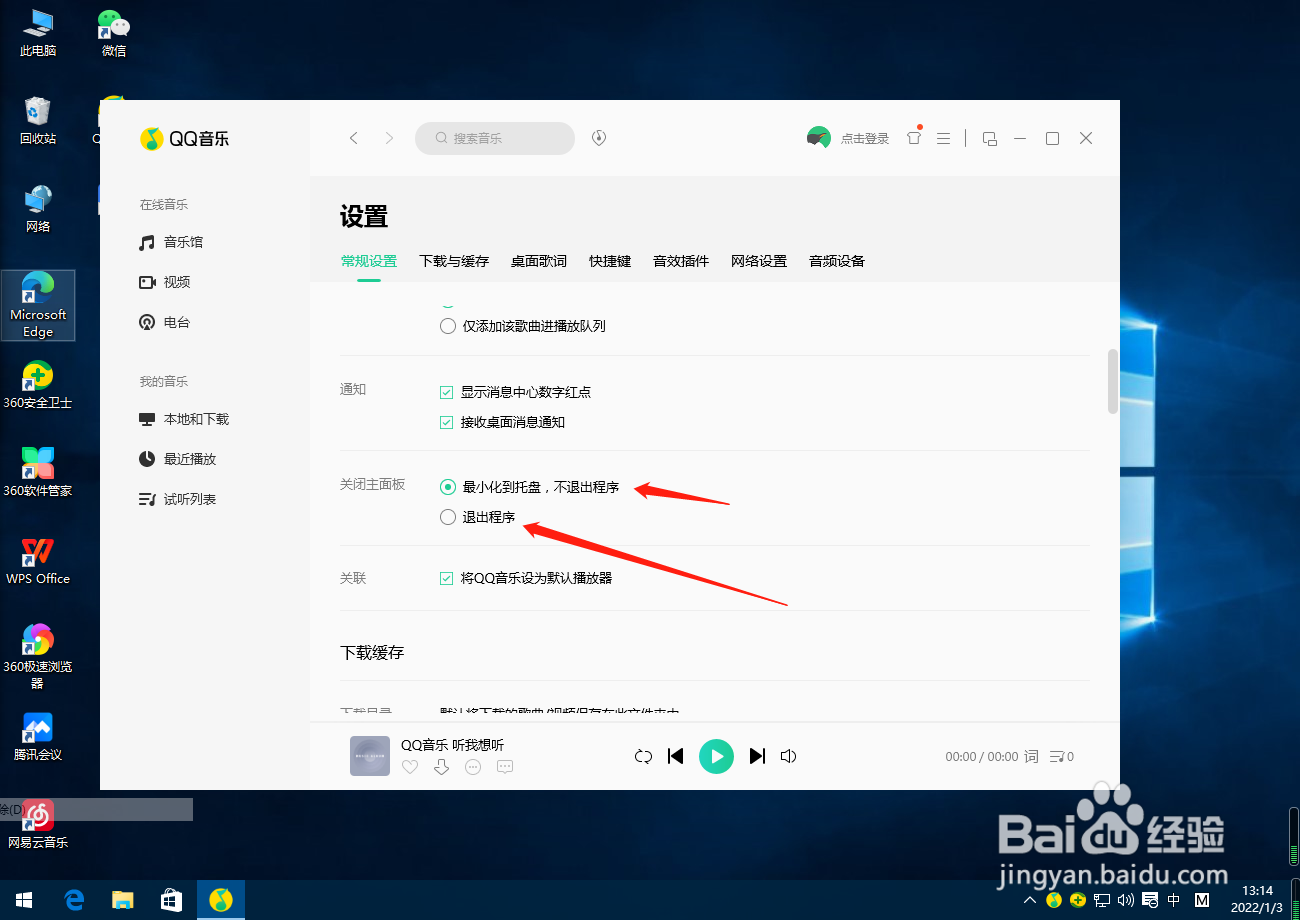
Task: Disable 接收桌面消息通知
Action: tap(446, 422)
